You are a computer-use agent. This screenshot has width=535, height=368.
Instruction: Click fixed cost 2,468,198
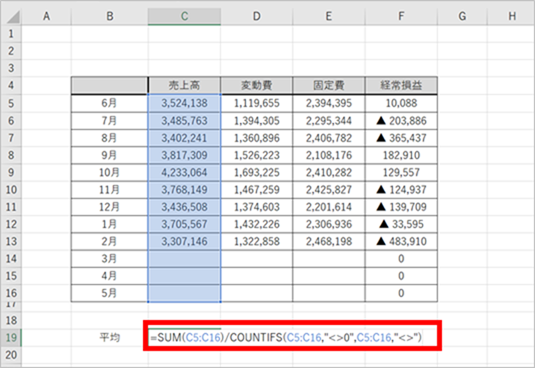coord(329,241)
